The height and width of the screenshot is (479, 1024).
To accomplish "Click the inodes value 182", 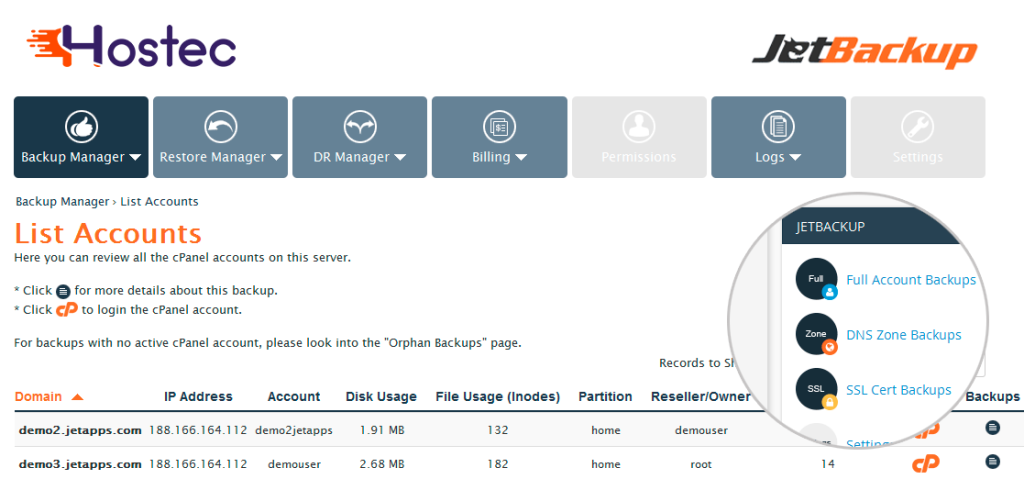I will [498, 465].
